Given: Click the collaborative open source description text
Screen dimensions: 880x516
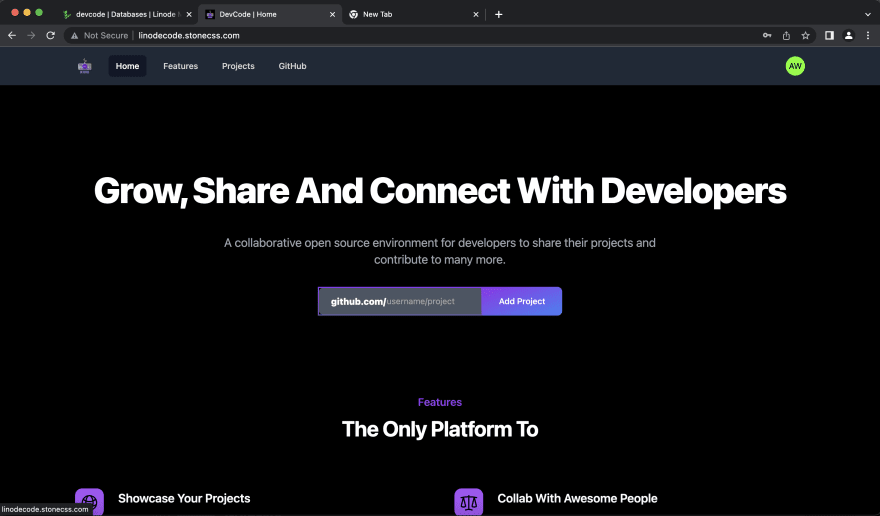Looking at the screenshot, I should click(x=440, y=251).
